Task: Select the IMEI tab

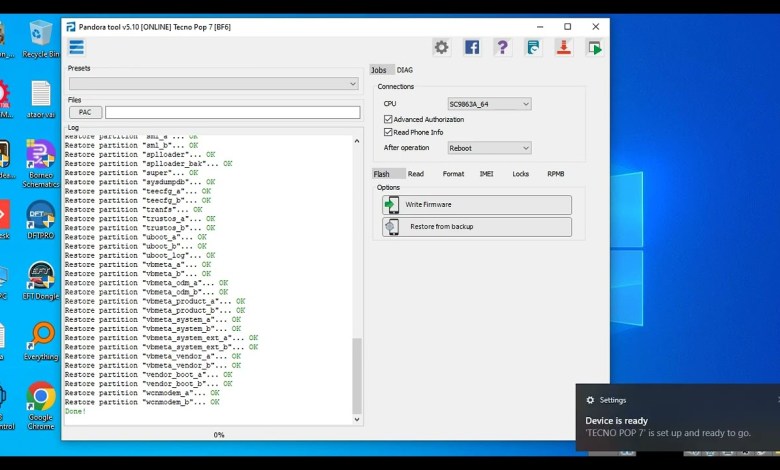Action: pyautogui.click(x=486, y=174)
